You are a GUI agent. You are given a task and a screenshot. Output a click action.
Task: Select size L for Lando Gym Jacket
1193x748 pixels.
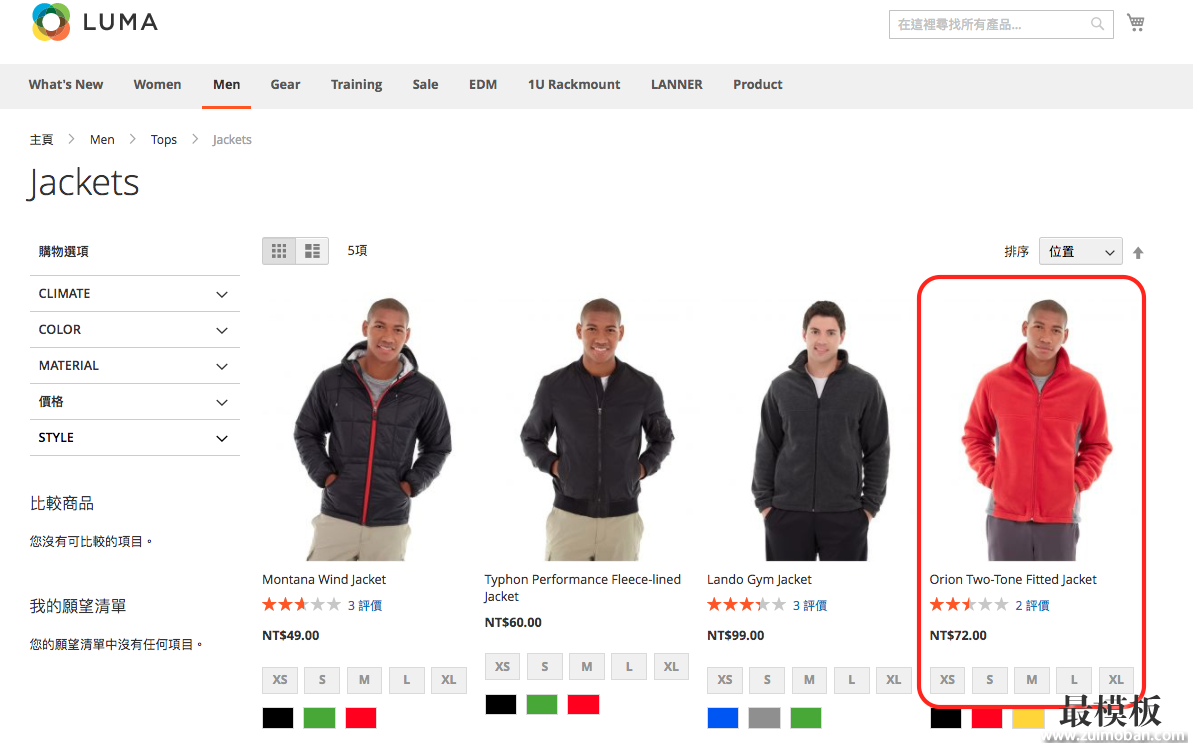coord(851,680)
